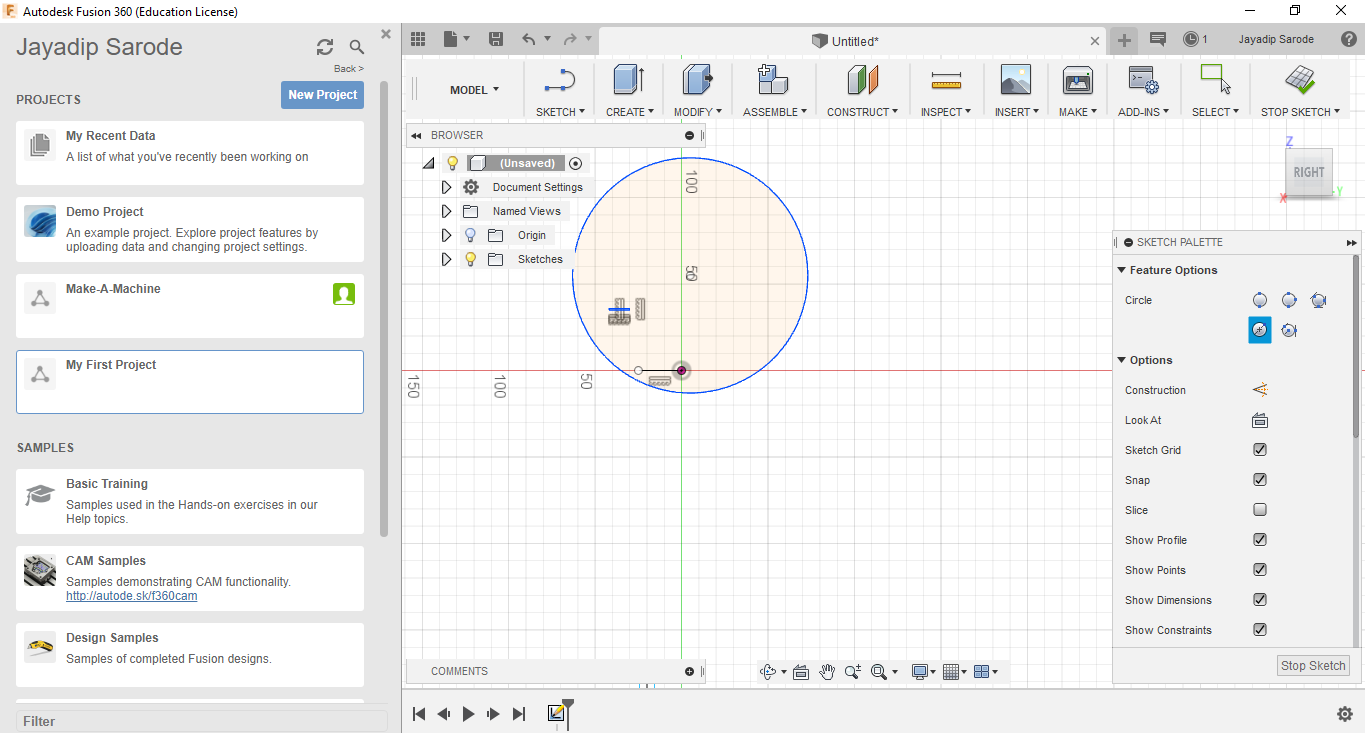1365x733 pixels.
Task: Click the Back link in data panel
Action: (x=349, y=69)
